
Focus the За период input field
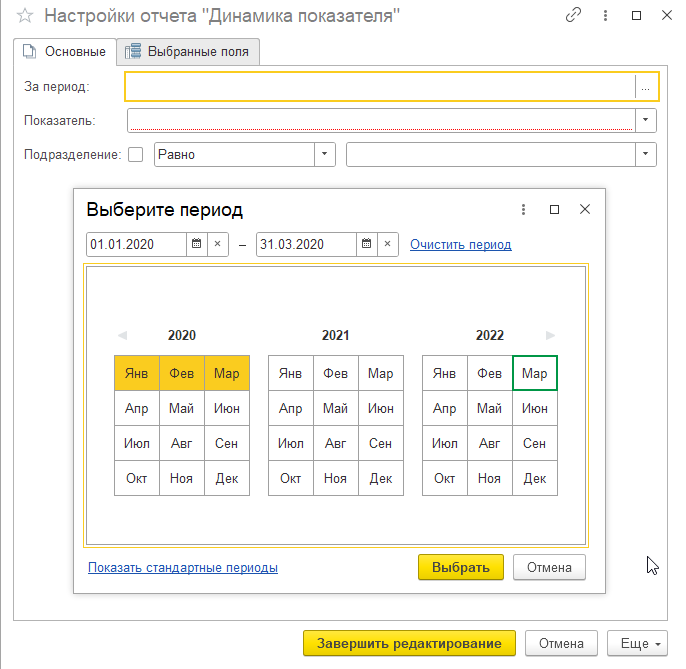coord(380,87)
